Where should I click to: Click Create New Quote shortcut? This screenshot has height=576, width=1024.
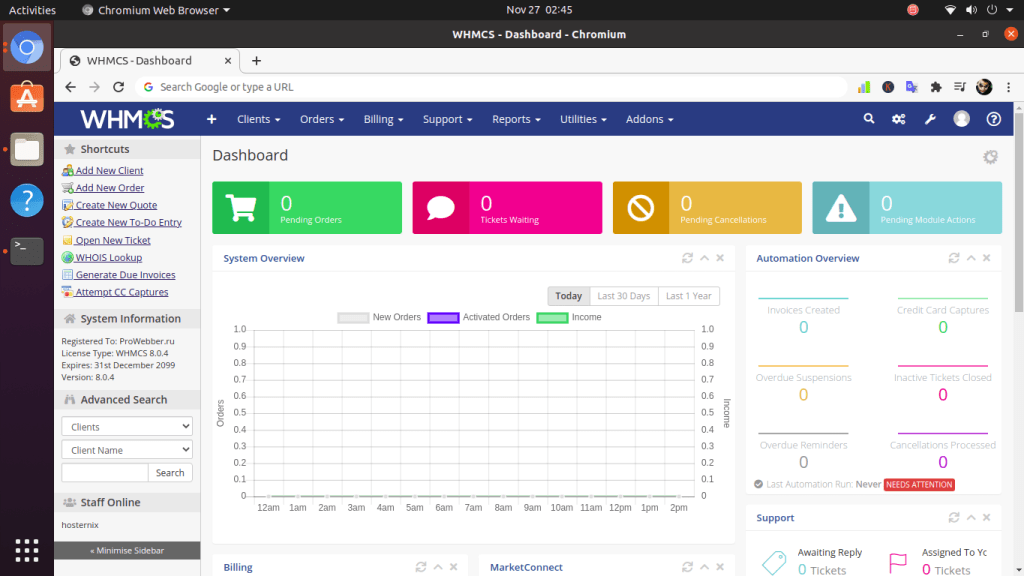tap(109, 205)
